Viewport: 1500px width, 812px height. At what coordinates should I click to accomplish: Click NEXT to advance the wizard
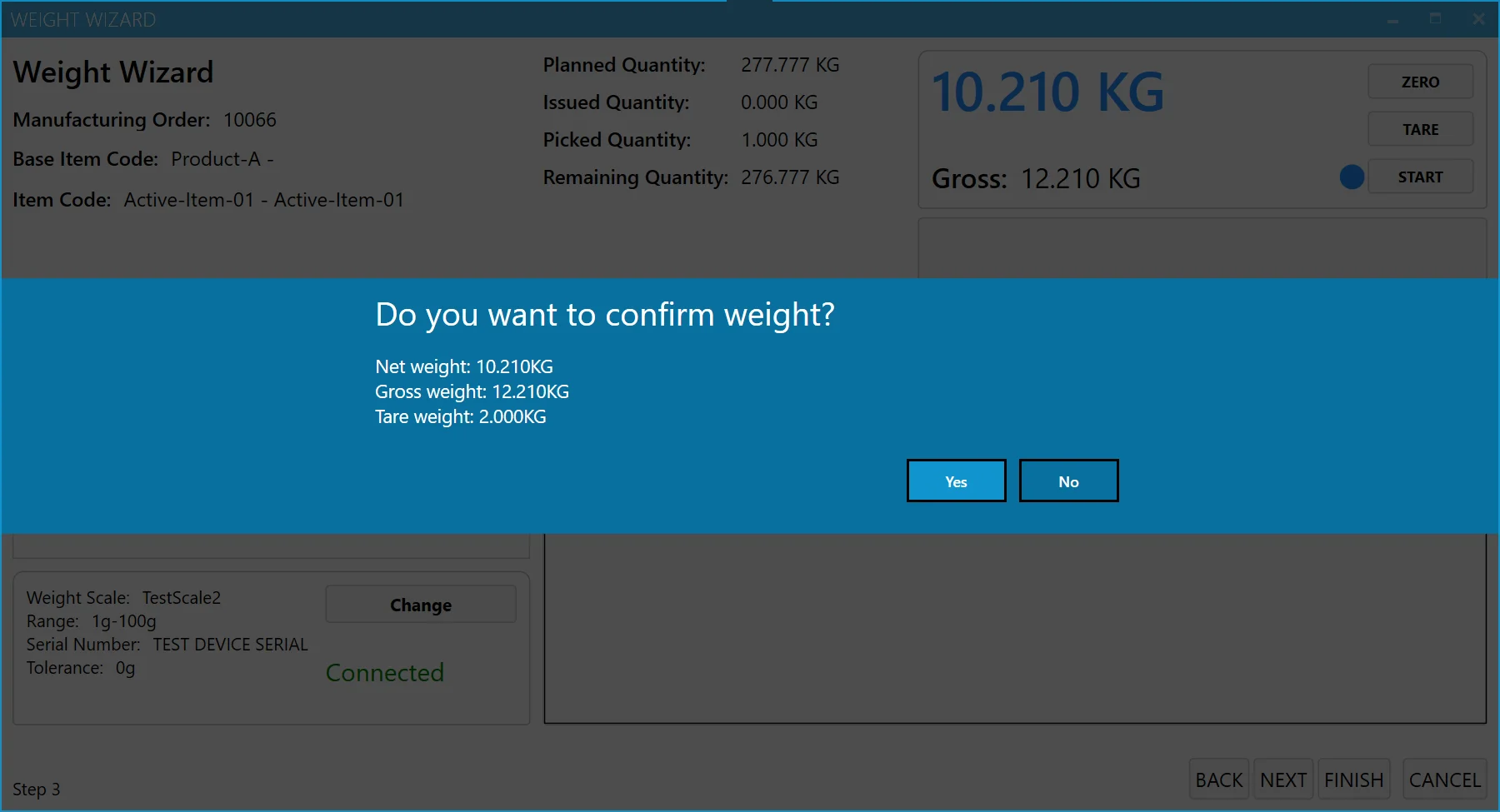(x=1283, y=780)
